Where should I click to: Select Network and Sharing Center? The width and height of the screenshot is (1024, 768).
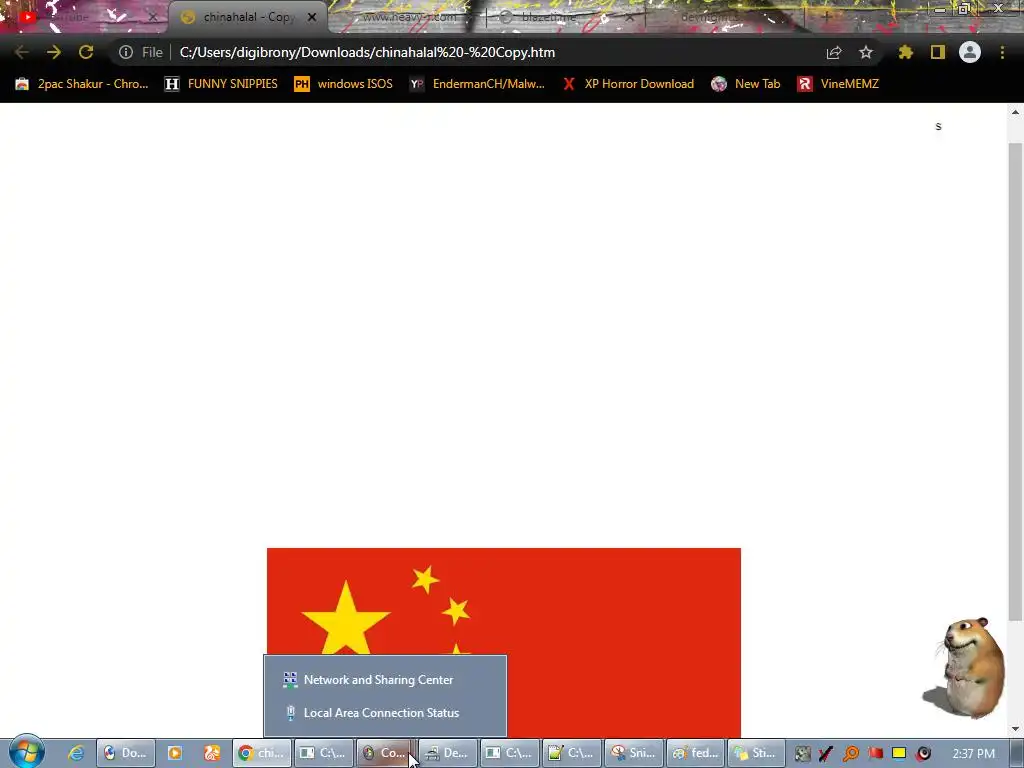point(385,680)
